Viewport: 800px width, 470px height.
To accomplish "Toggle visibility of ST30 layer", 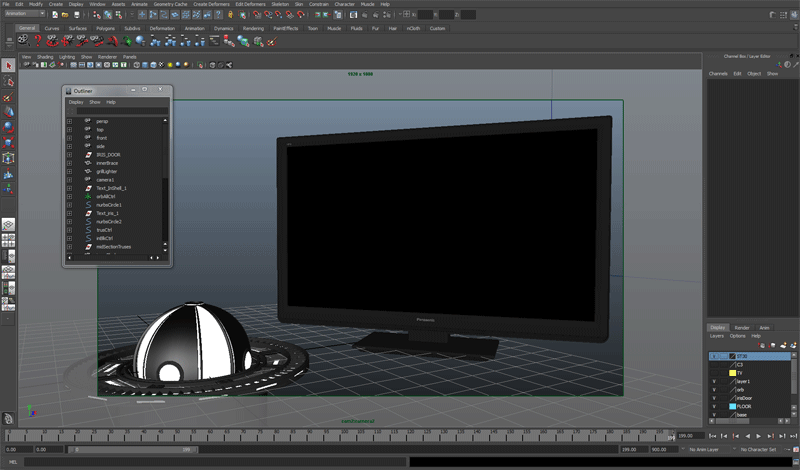I will 714,356.
